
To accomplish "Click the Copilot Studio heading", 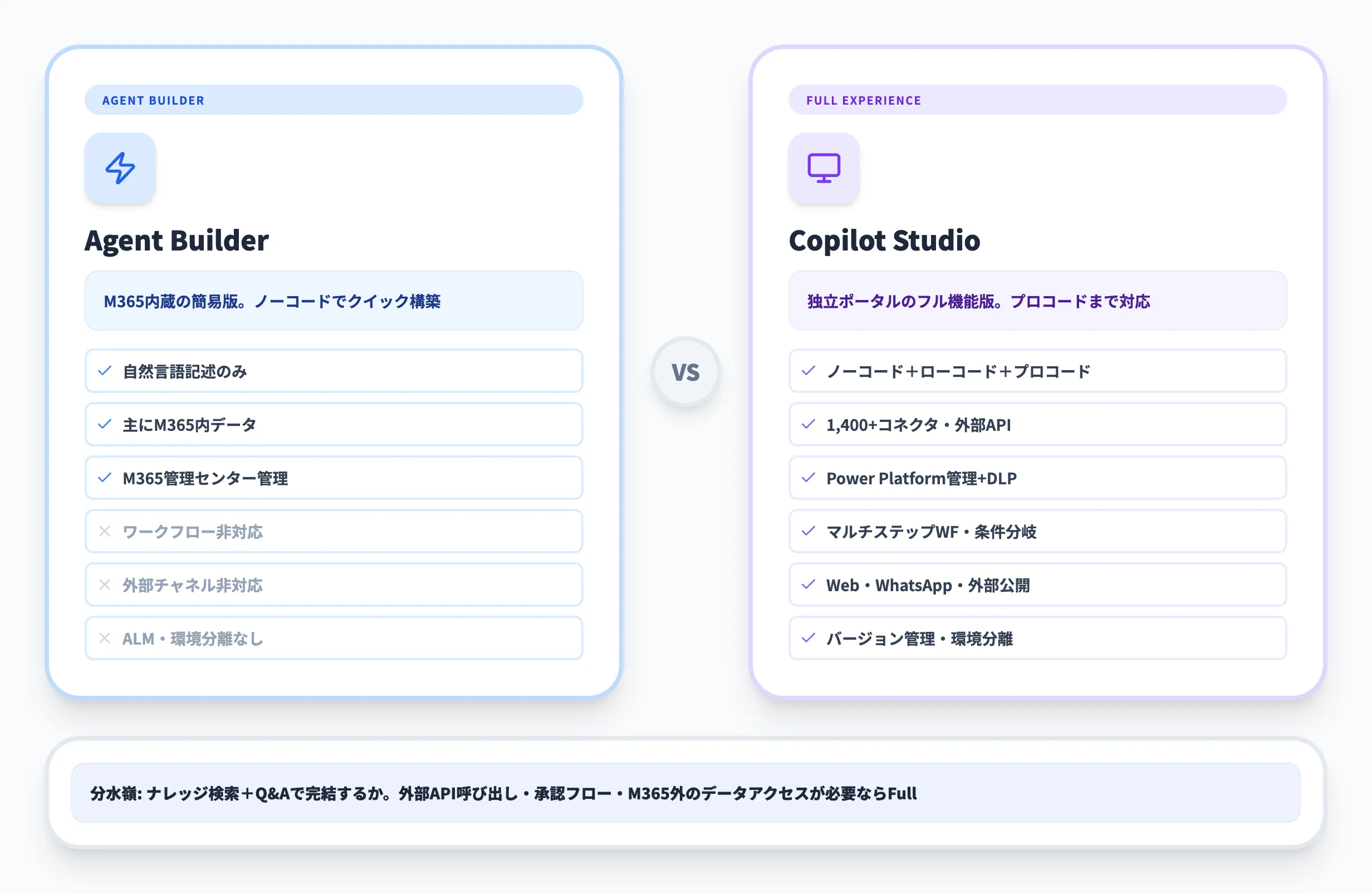I will point(885,241).
